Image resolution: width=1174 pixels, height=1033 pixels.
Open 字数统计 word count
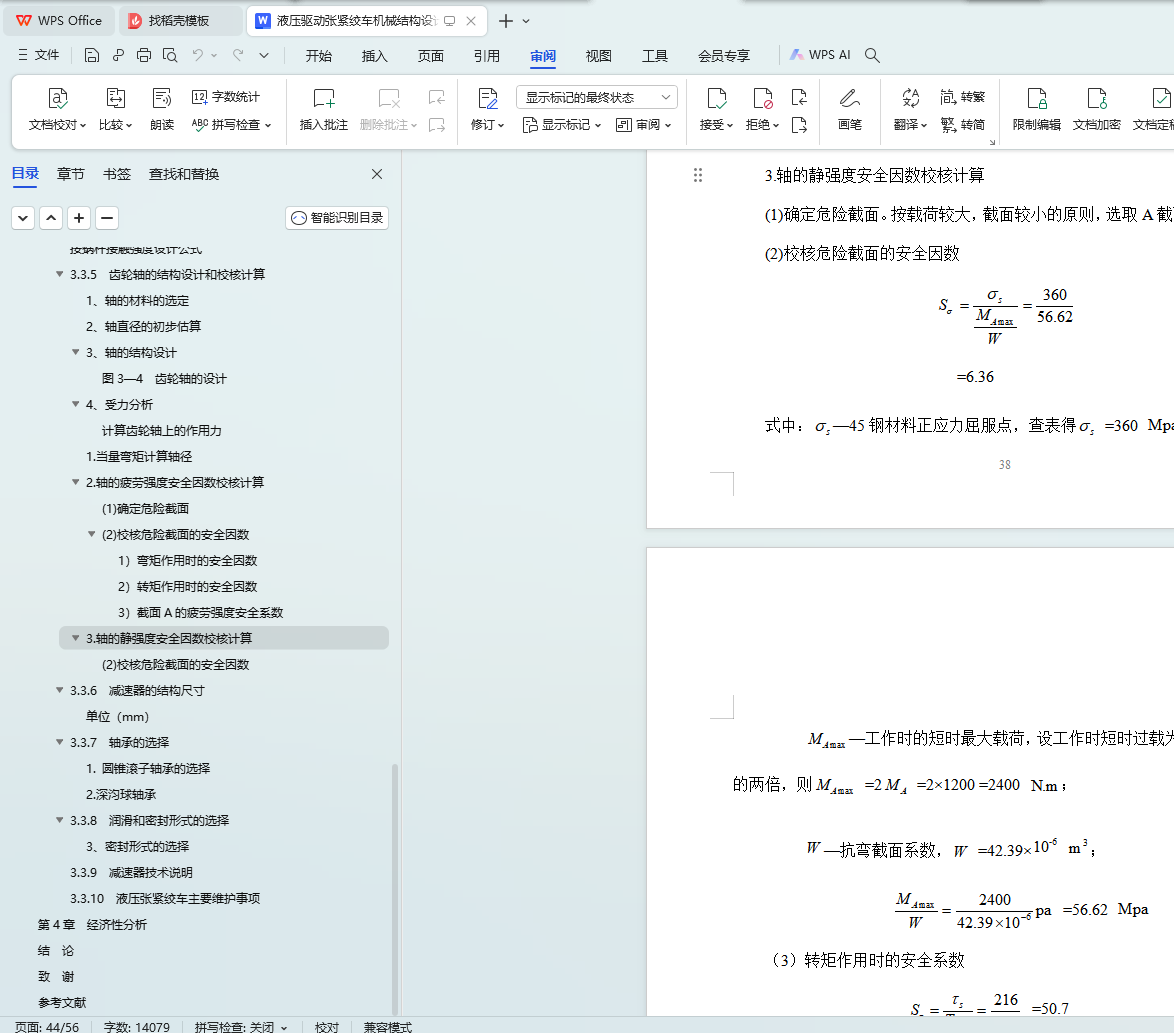225,97
